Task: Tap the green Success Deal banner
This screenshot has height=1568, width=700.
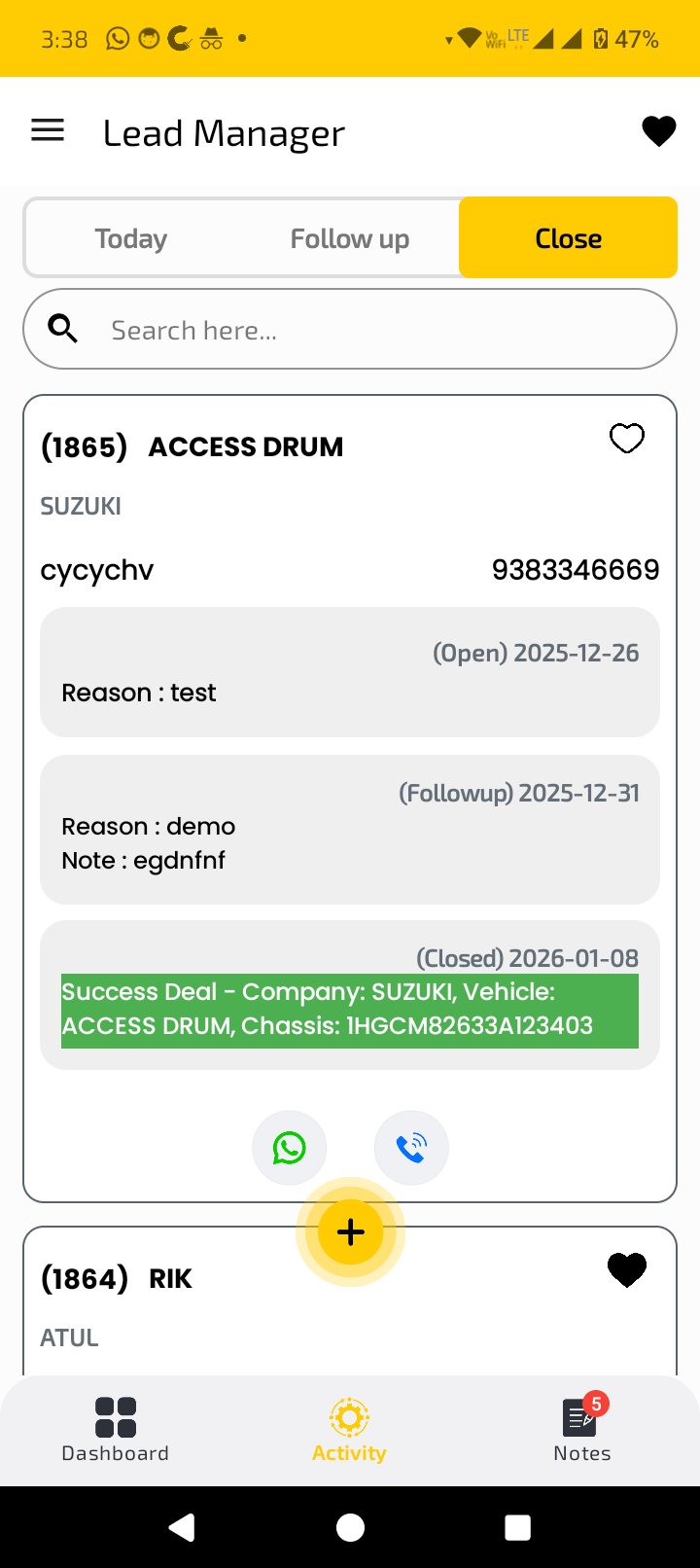Action: click(349, 1010)
